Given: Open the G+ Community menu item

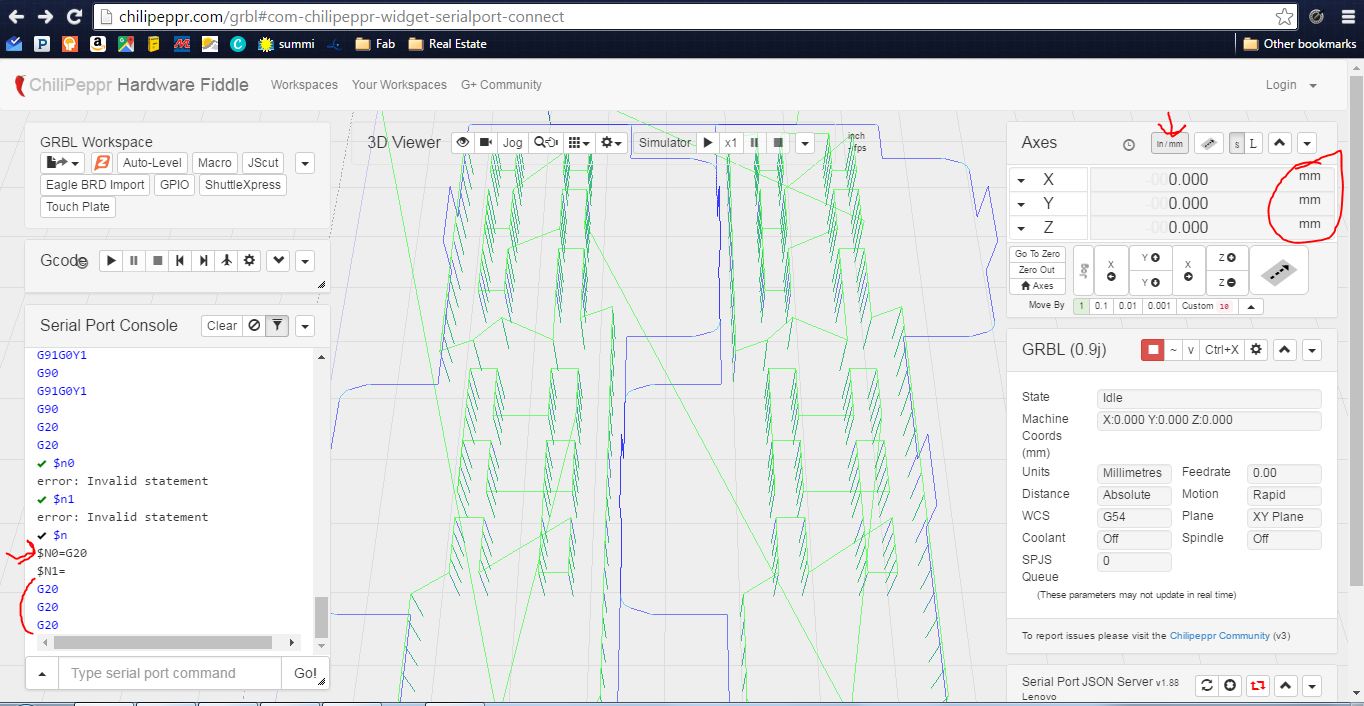Looking at the screenshot, I should [x=501, y=85].
